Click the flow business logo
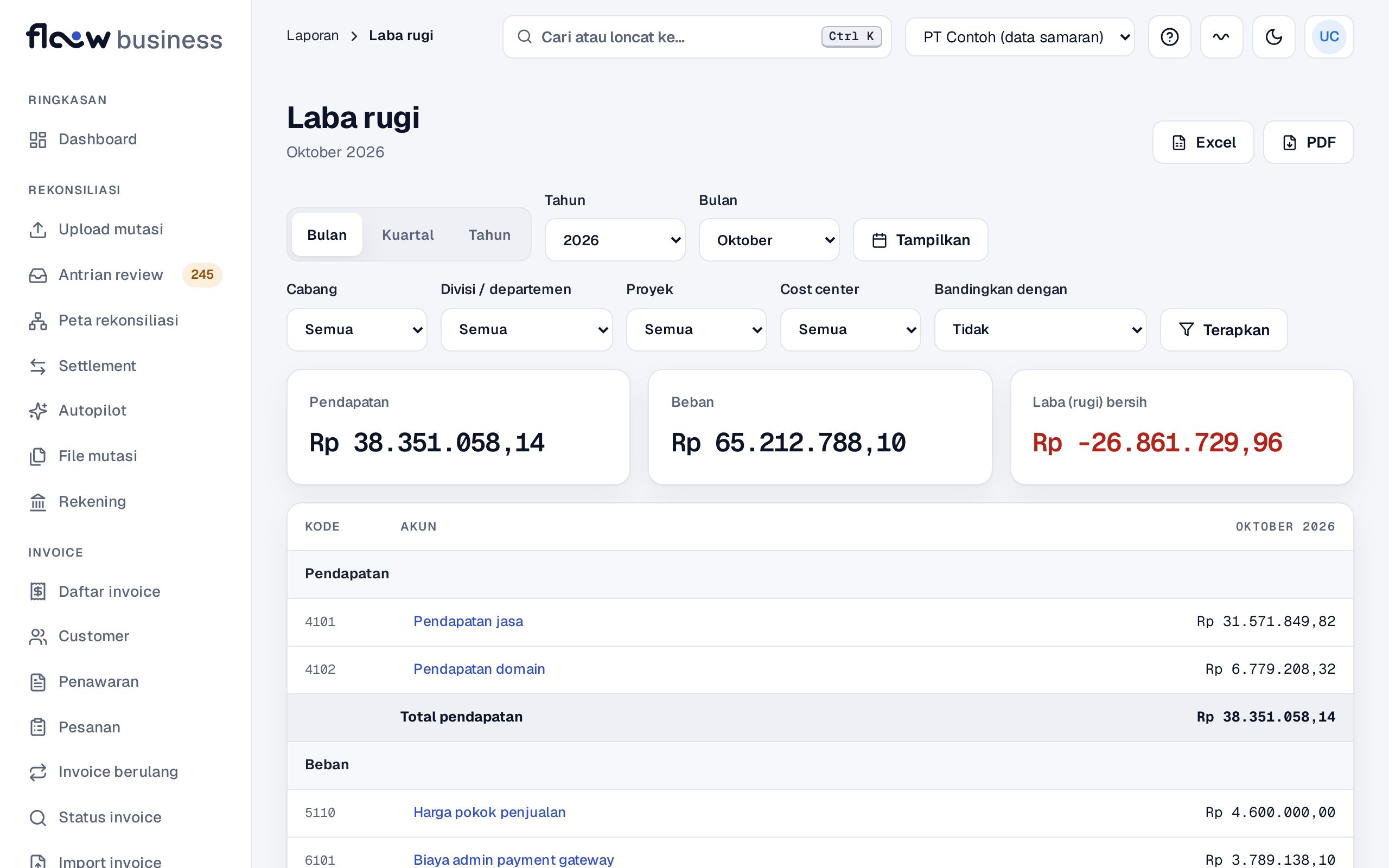This screenshot has height=868, width=1389. (x=124, y=37)
